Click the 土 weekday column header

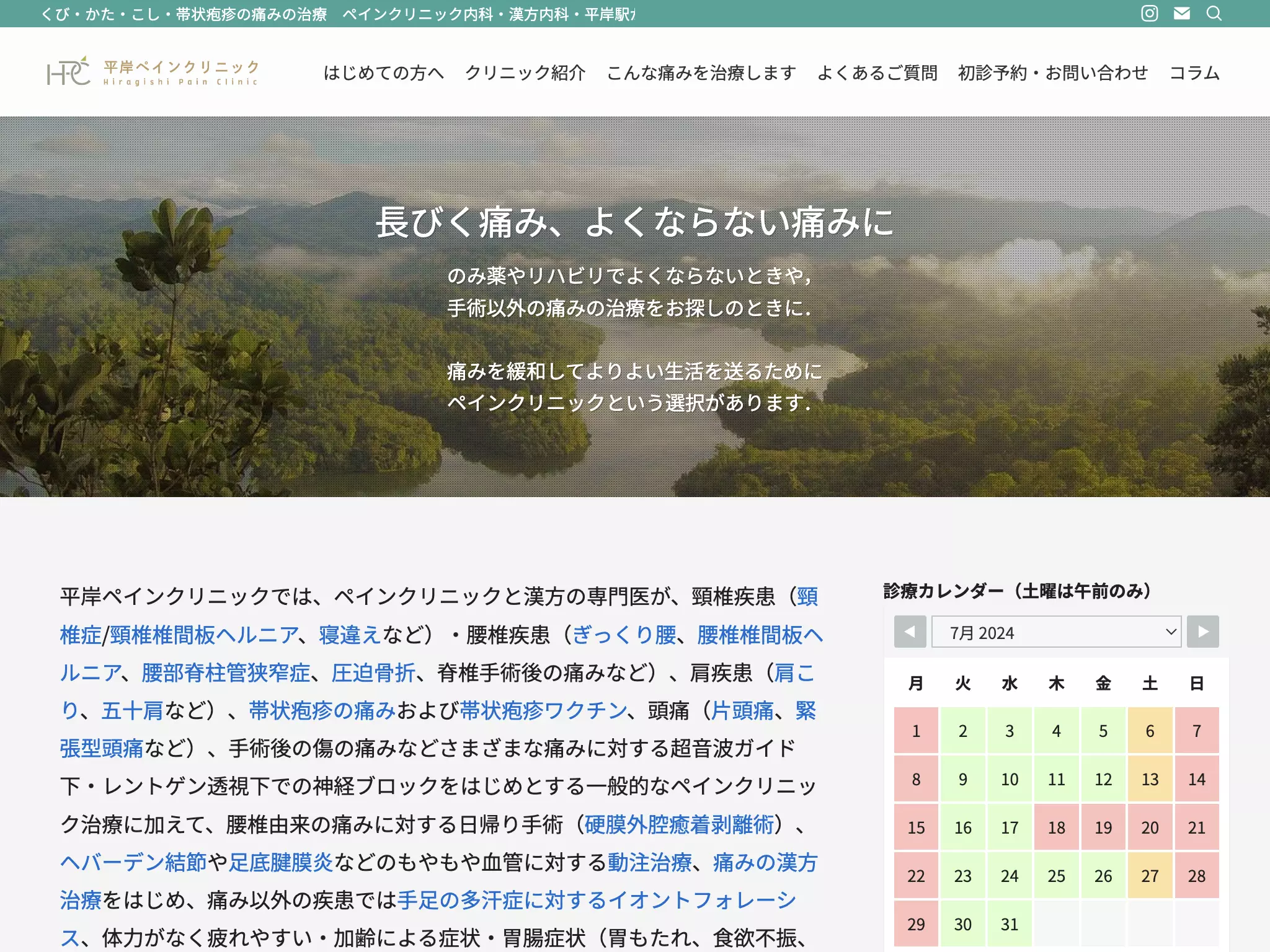(x=1150, y=683)
